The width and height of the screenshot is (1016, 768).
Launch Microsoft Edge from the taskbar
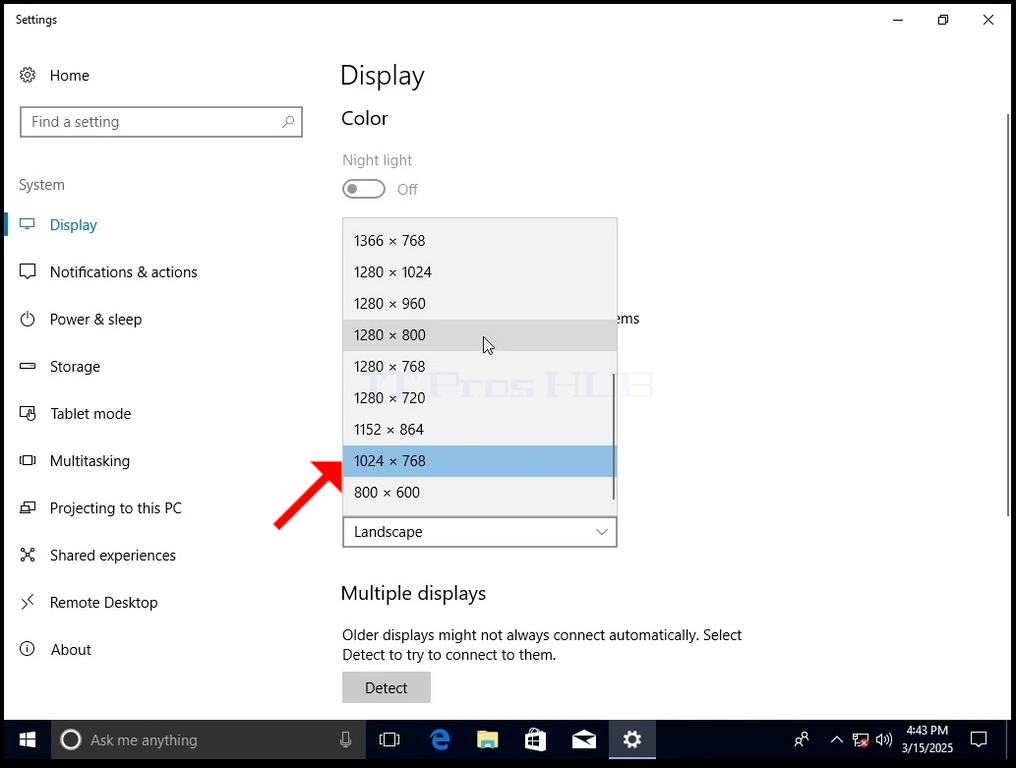pyautogui.click(x=440, y=739)
